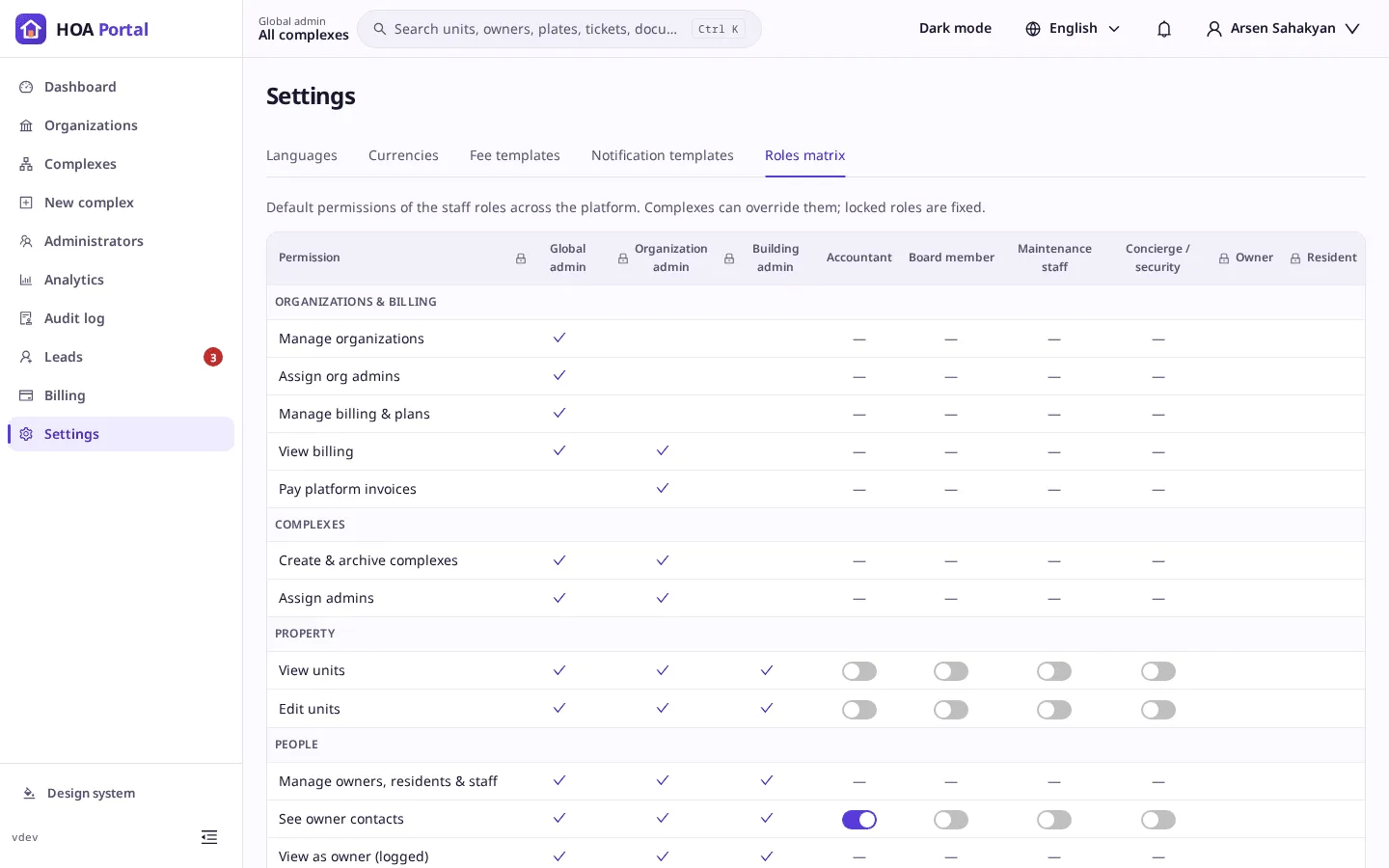This screenshot has width=1389, height=868.
Task: Click the New complex plus icon
Action: click(26, 203)
